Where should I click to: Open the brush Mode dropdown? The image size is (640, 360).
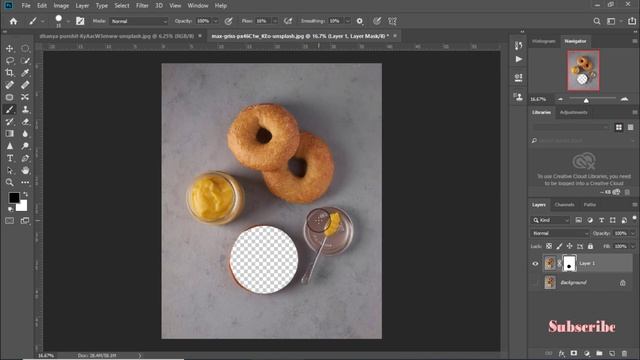click(x=139, y=21)
